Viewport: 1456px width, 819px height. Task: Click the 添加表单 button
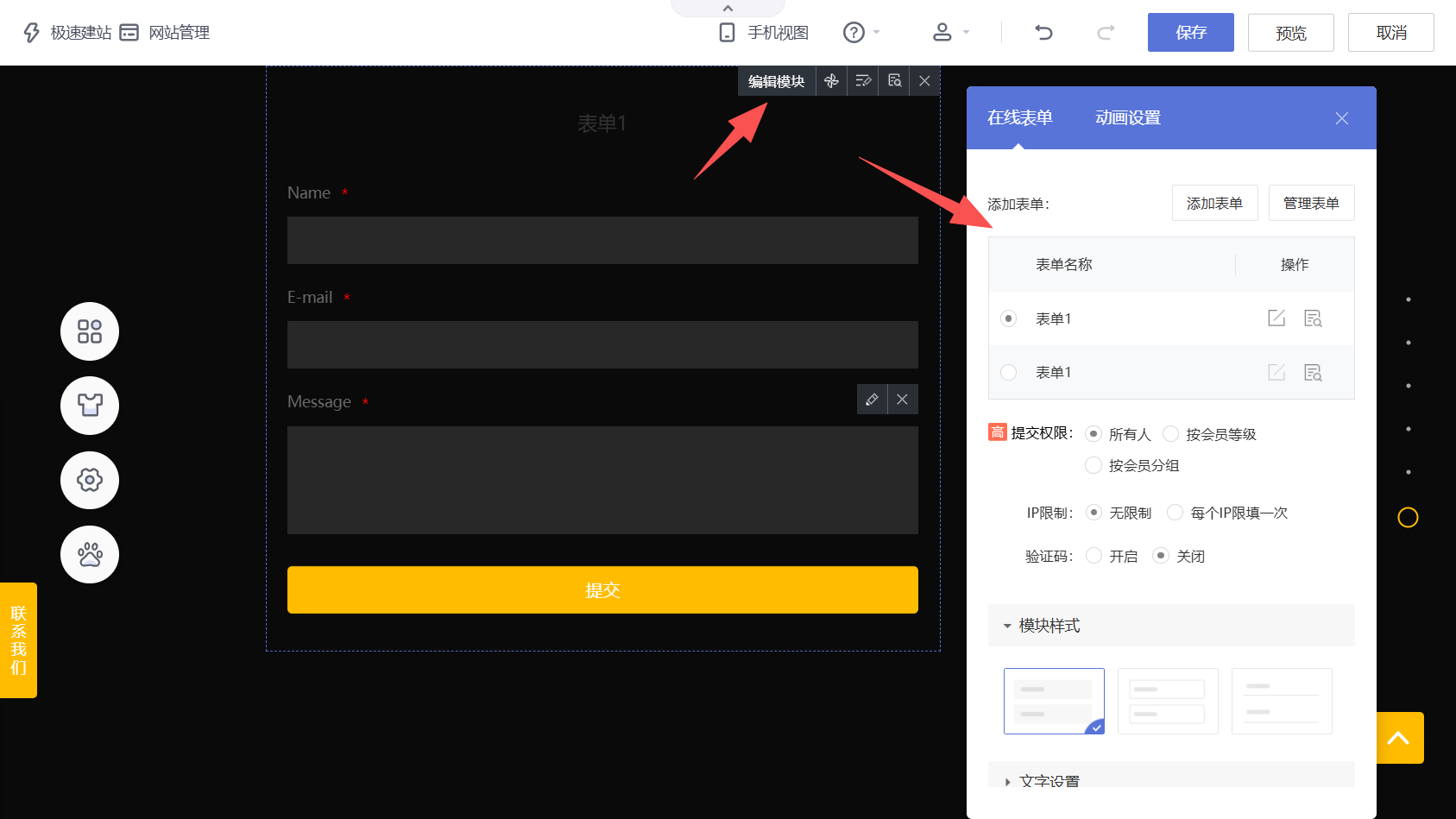point(1214,204)
